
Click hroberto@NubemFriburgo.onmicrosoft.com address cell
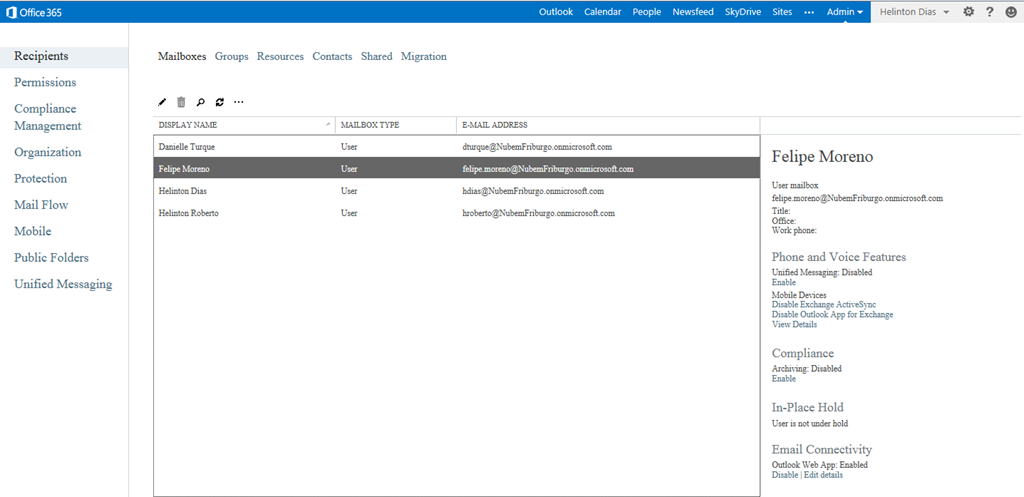pos(538,213)
